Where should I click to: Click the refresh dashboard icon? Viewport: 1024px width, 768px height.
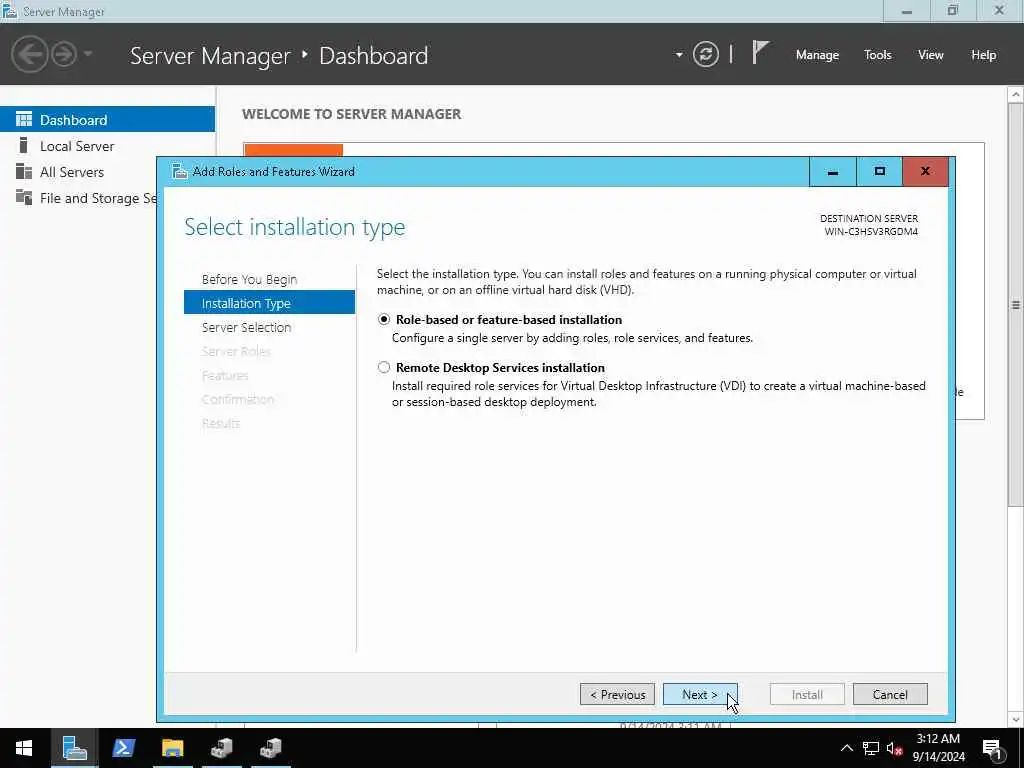pyautogui.click(x=705, y=54)
